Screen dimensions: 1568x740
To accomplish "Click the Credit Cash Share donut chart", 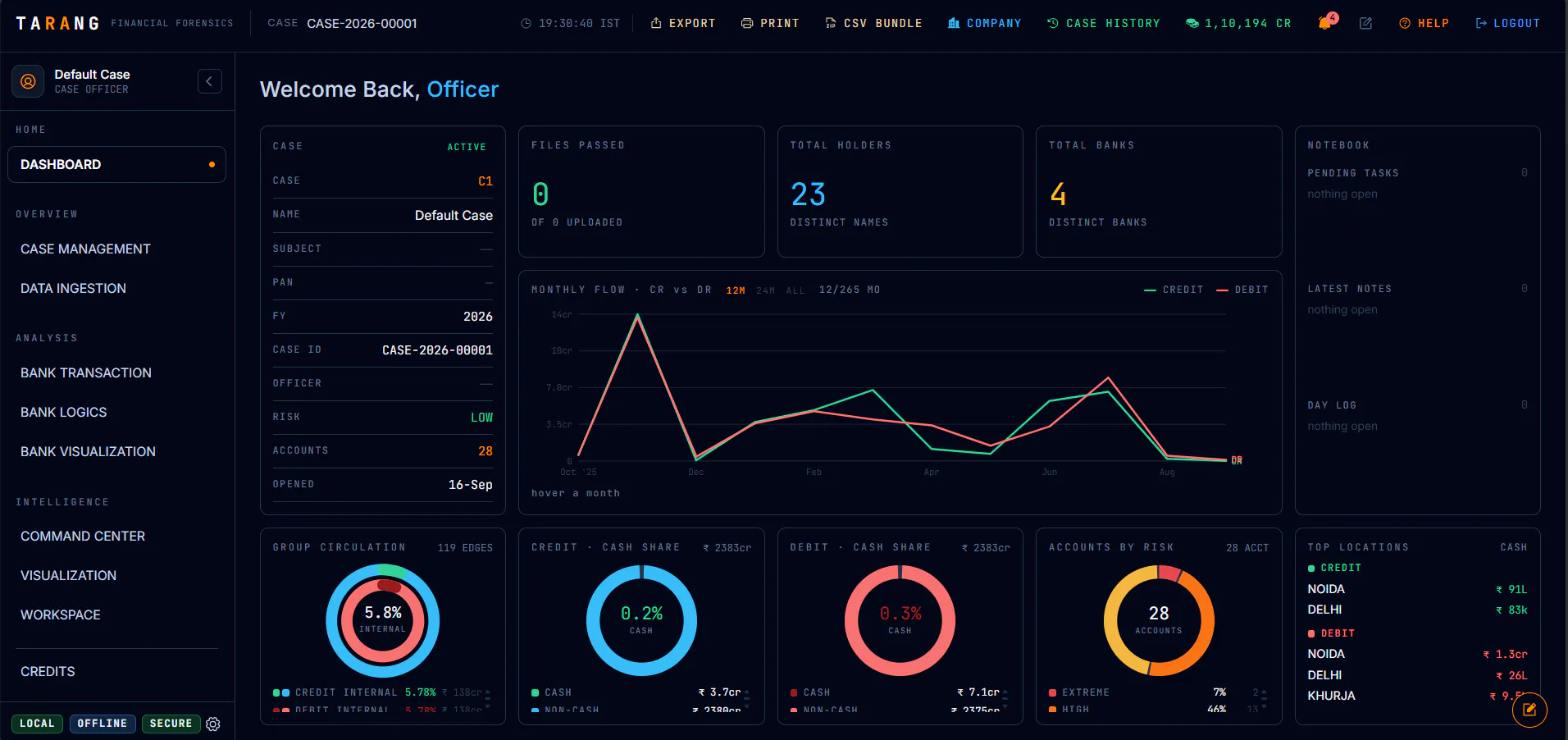I will click(x=641, y=620).
